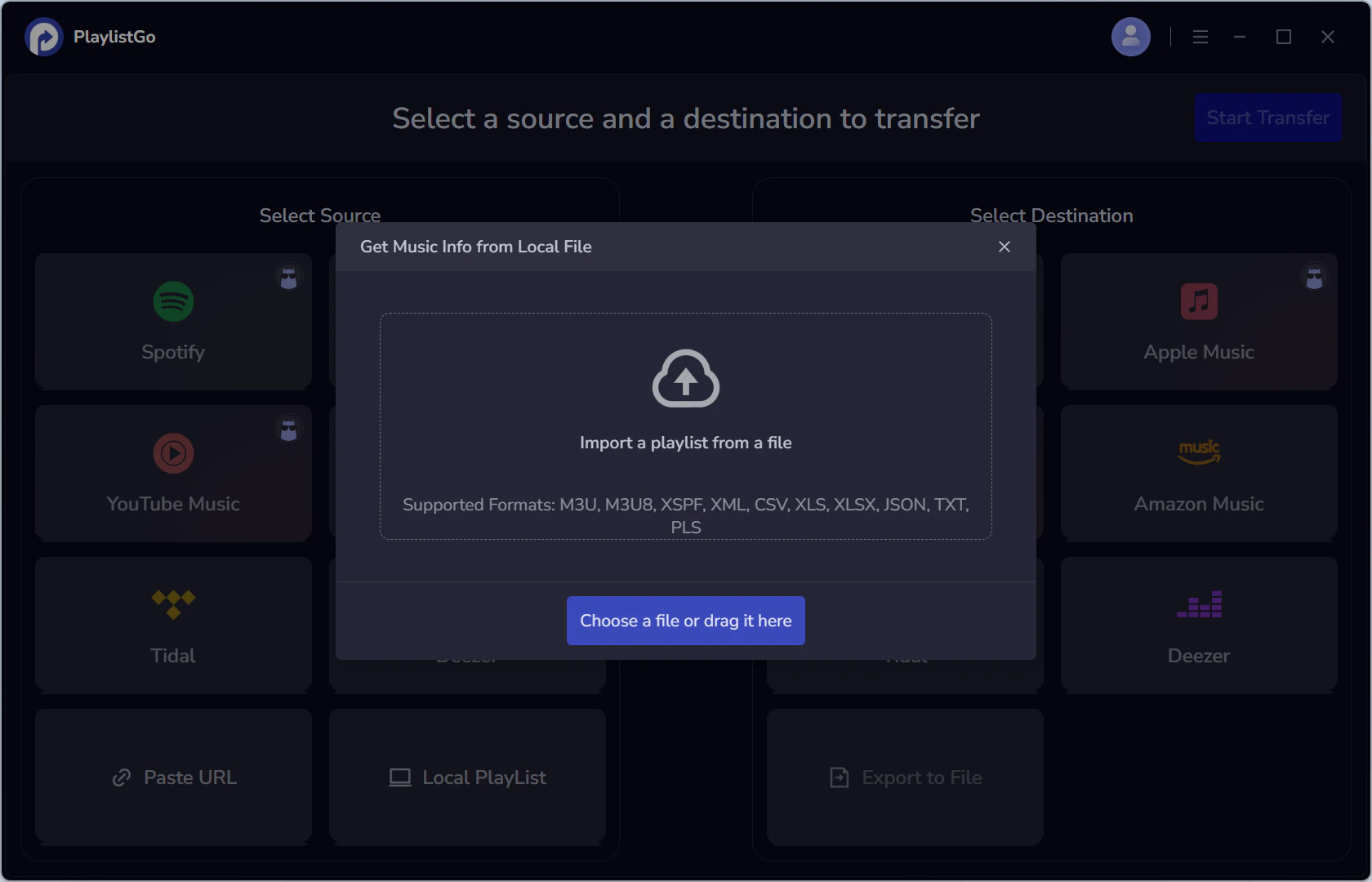Choose Deezer as the destination
1372x882 pixels.
pos(1198,625)
